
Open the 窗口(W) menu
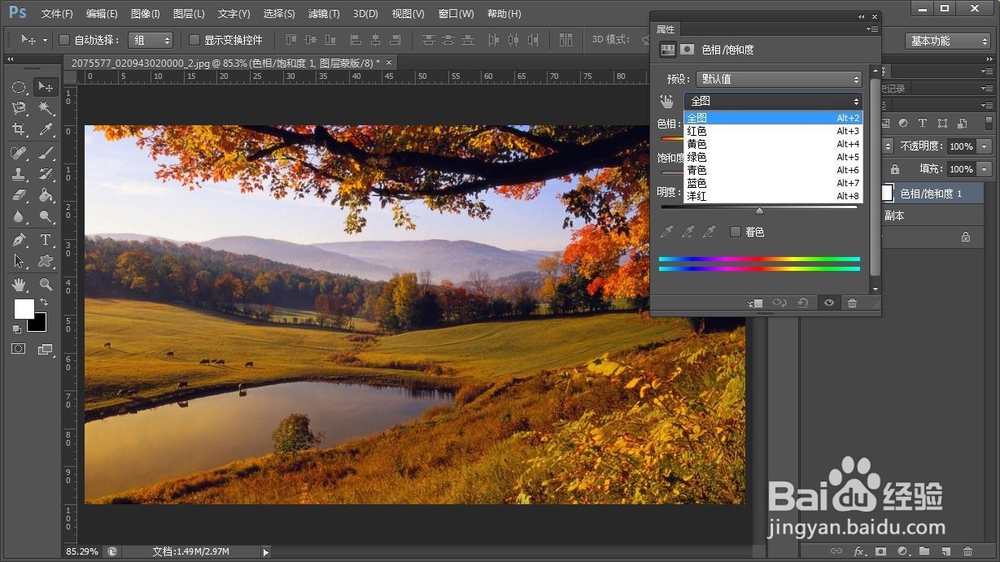456,13
